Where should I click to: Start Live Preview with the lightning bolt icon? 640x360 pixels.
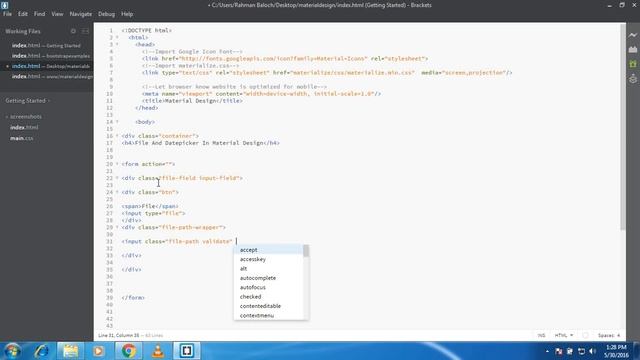pyautogui.click(x=633, y=36)
